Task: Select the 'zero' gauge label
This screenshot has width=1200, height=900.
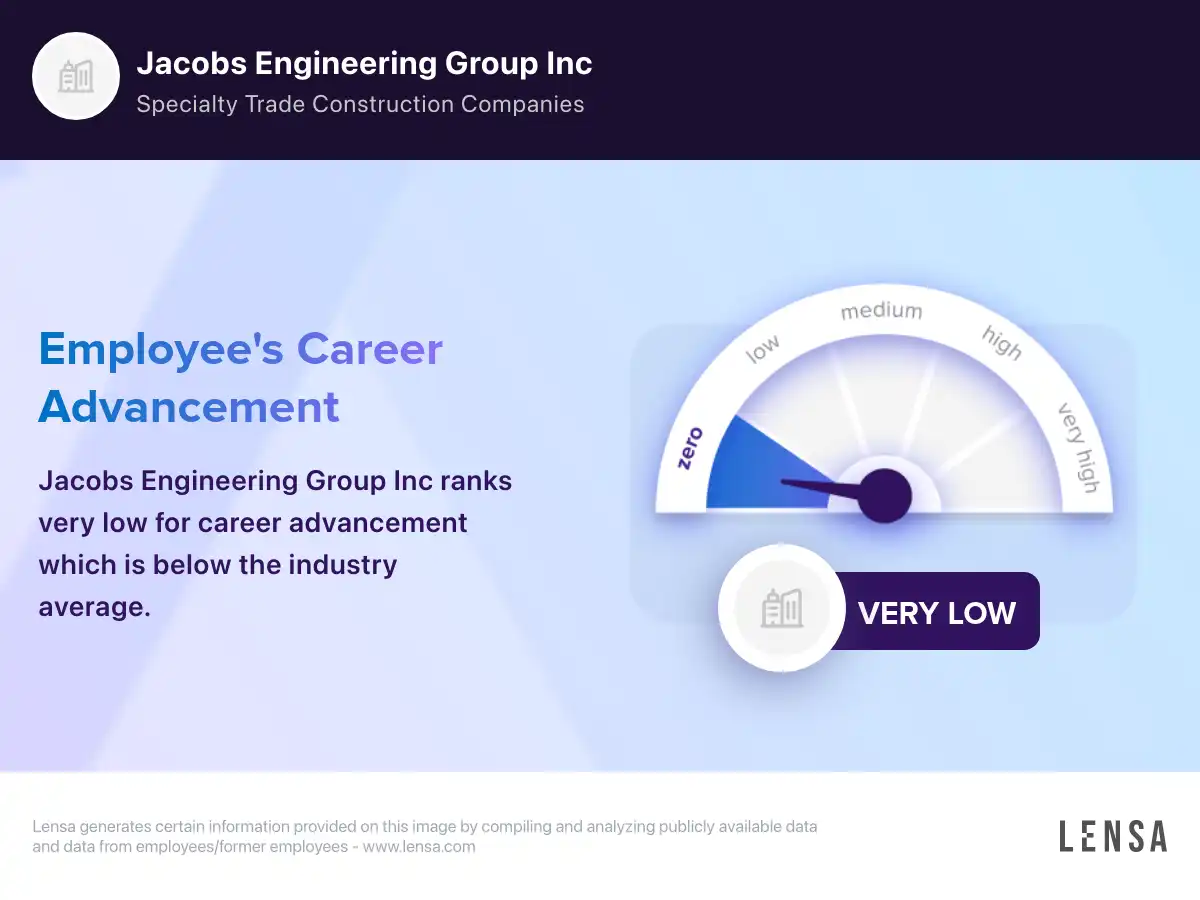Action: pyautogui.click(x=691, y=447)
